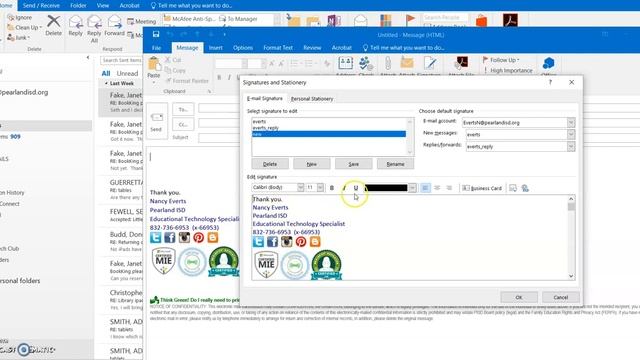This screenshot has height=360, width=640.
Task: Open the Review tab in the message window
Action: click(x=312, y=48)
